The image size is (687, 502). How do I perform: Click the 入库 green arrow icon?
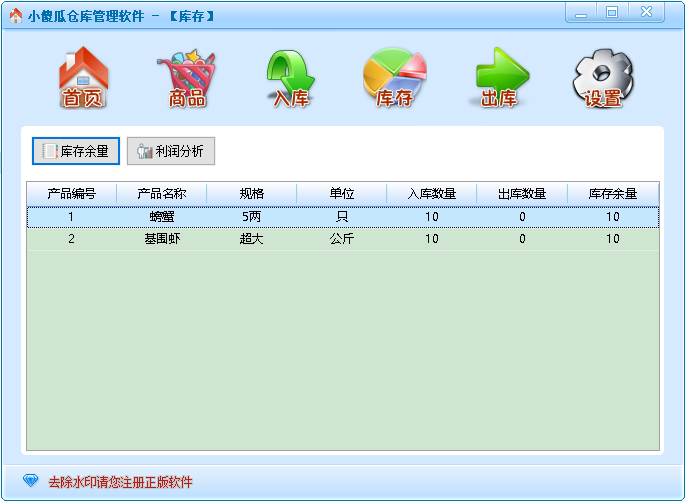tap(291, 78)
